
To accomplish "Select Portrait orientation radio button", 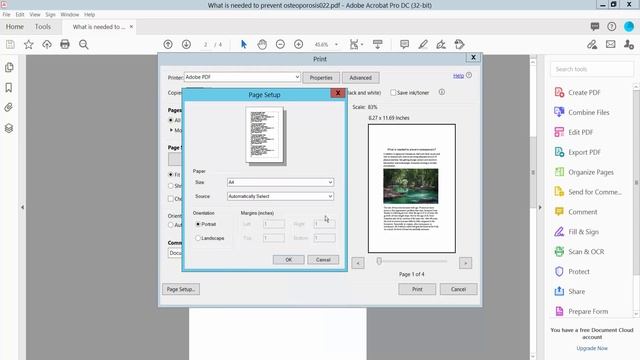I will click(x=198, y=224).
